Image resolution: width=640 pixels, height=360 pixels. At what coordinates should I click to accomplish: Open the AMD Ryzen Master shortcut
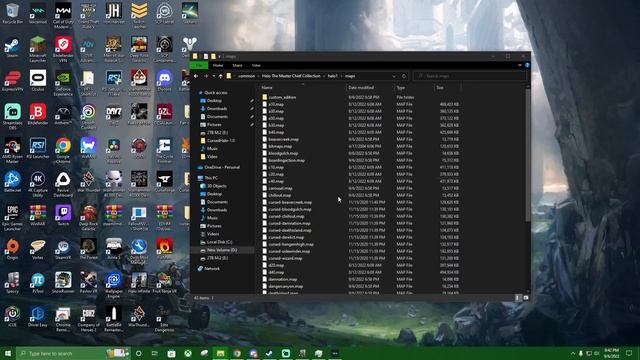(12, 150)
